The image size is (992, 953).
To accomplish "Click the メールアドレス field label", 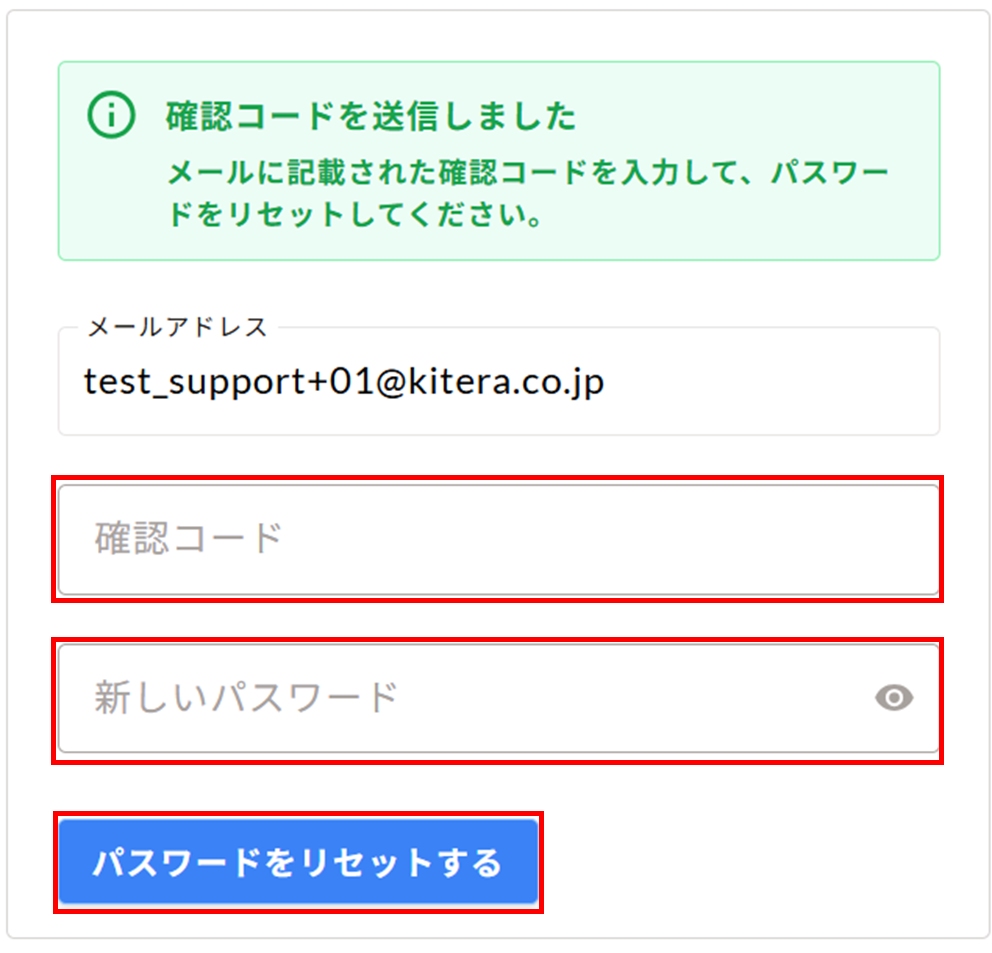I will [x=177, y=327].
